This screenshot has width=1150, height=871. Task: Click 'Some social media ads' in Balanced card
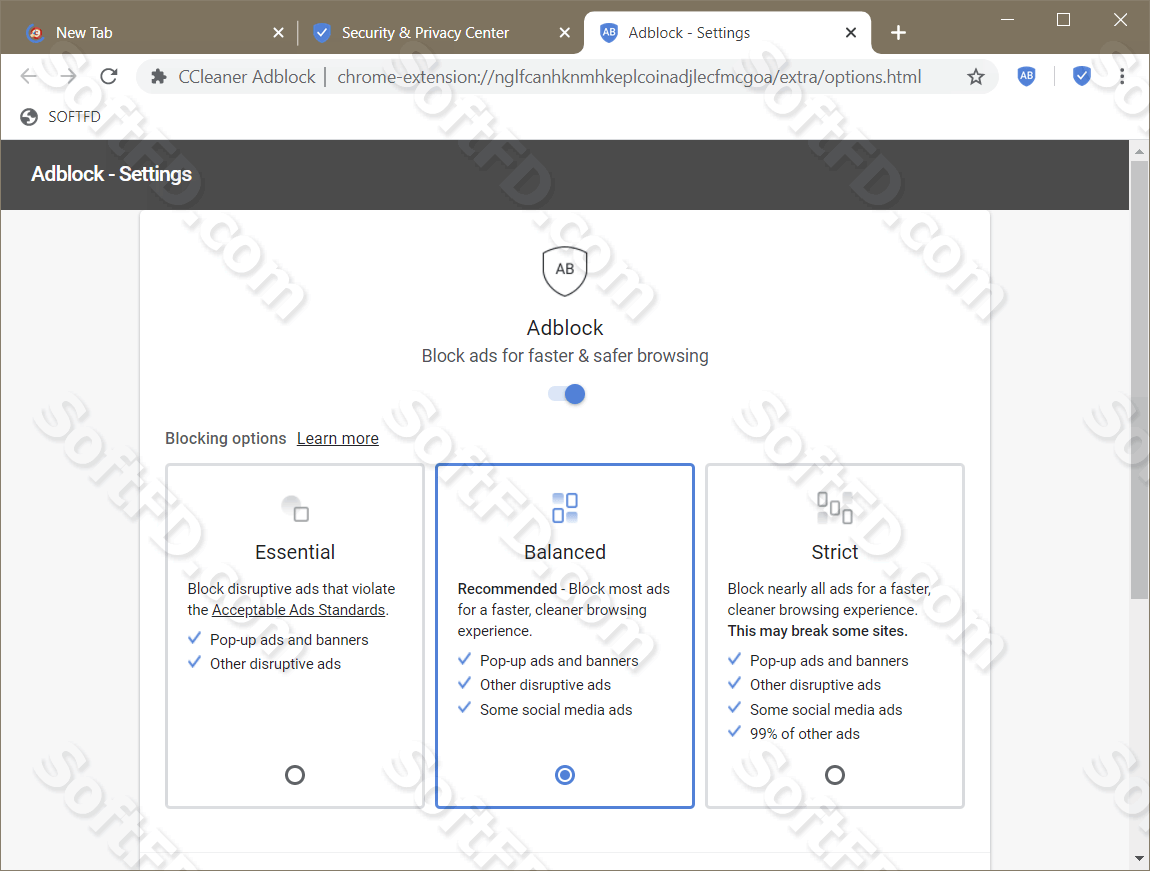tap(556, 710)
